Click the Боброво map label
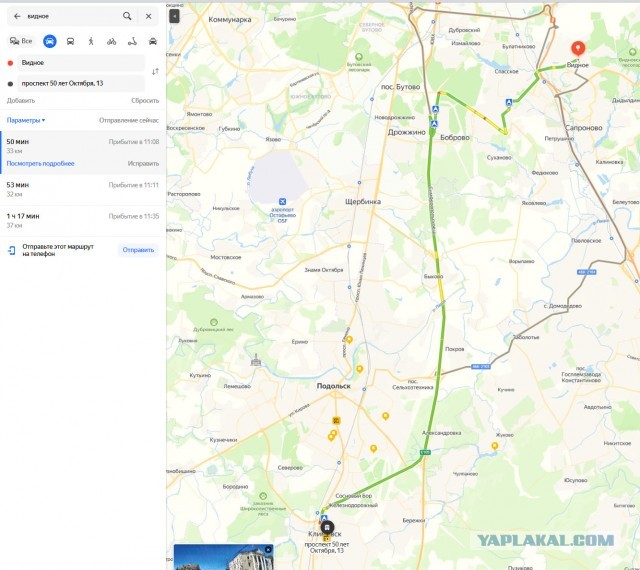The height and width of the screenshot is (570, 640). click(455, 138)
